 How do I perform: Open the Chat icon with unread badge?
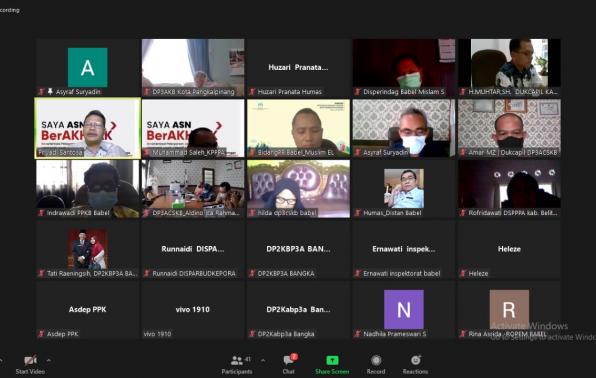290,359
